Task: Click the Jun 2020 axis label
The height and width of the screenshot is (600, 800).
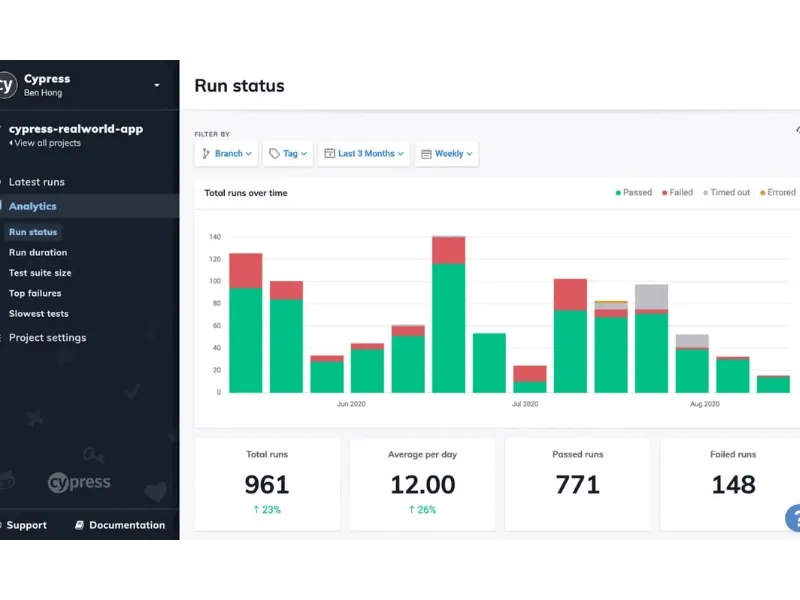Action: click(x=351, y=404)
